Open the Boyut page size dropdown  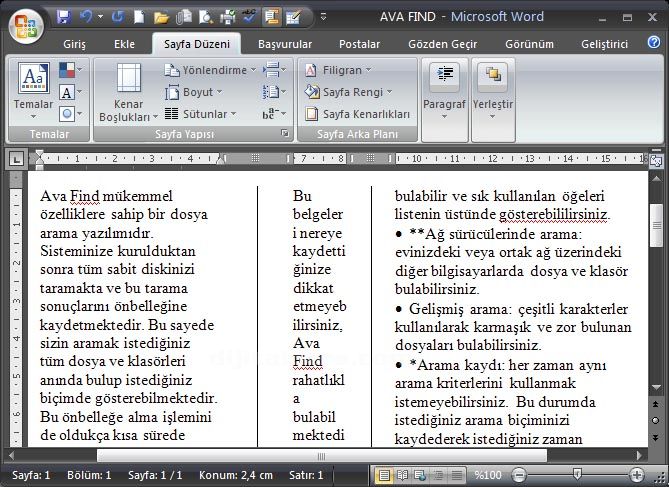(x=194, y=92)
